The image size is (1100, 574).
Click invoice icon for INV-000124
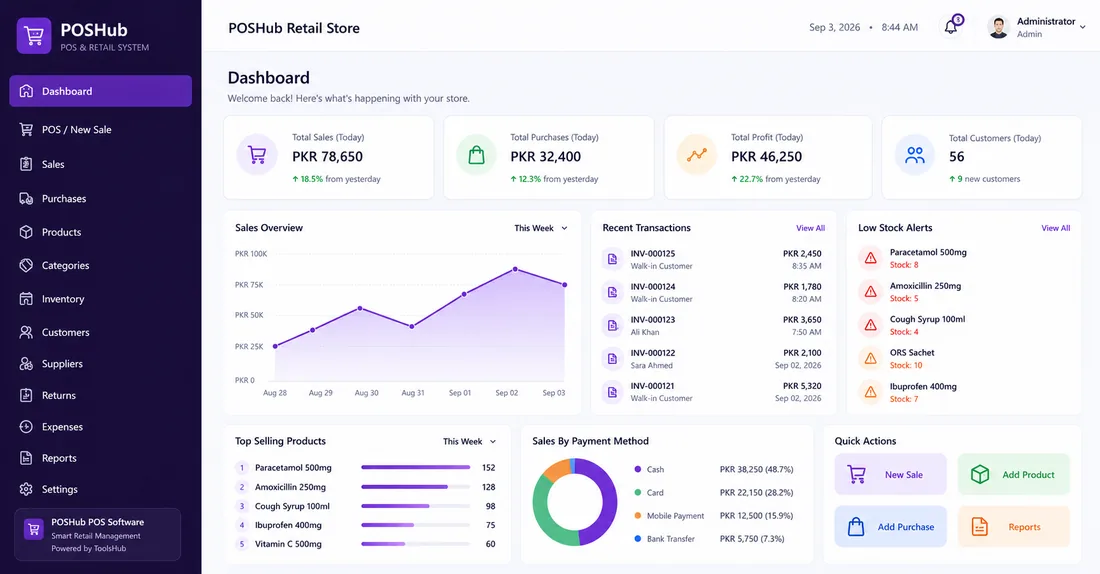pyautogui.click(x=612, y=292)
